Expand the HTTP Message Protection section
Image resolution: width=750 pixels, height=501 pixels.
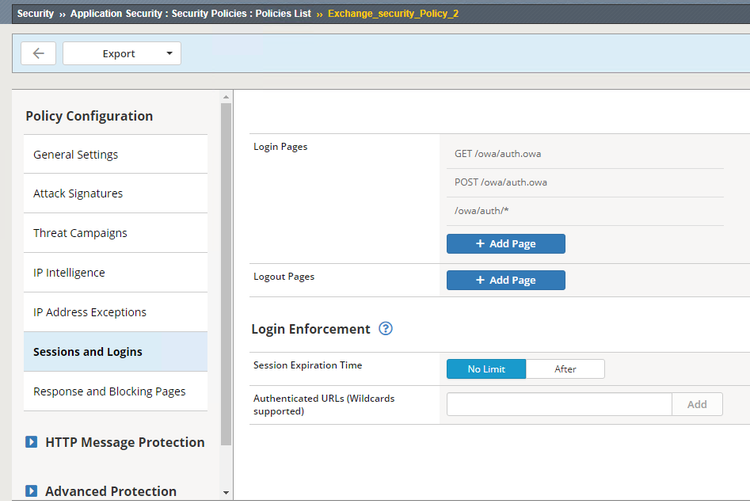(x=31, y=442)
